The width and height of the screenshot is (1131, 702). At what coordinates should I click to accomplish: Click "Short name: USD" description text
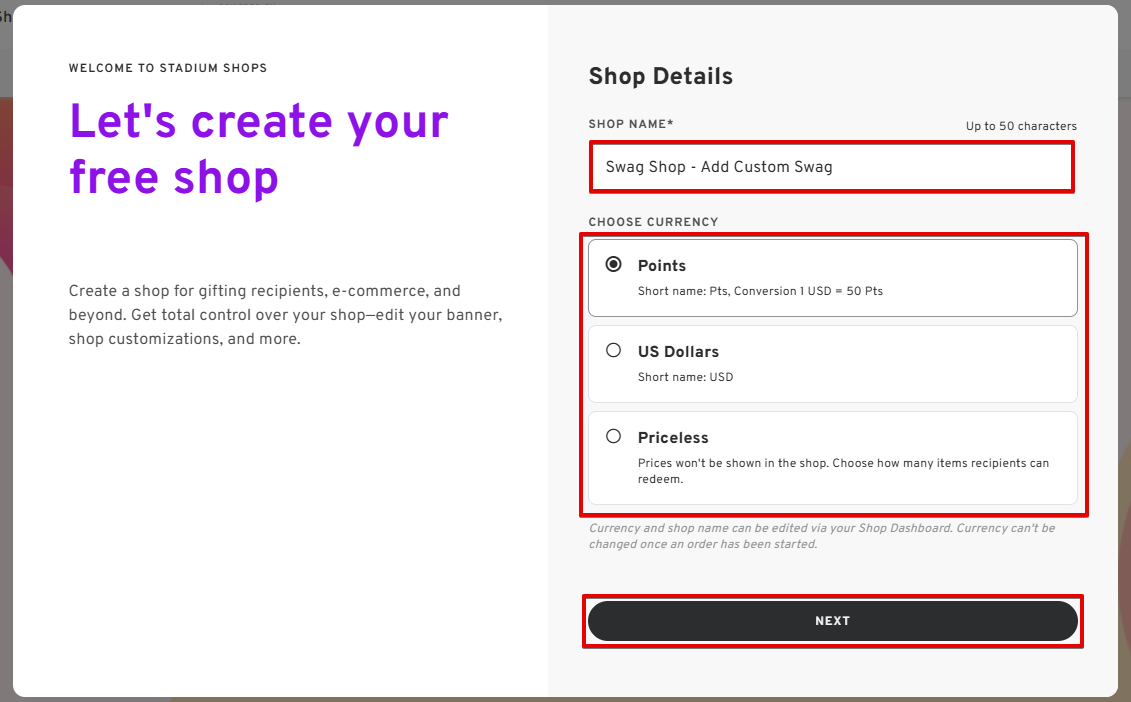point(685,378)
